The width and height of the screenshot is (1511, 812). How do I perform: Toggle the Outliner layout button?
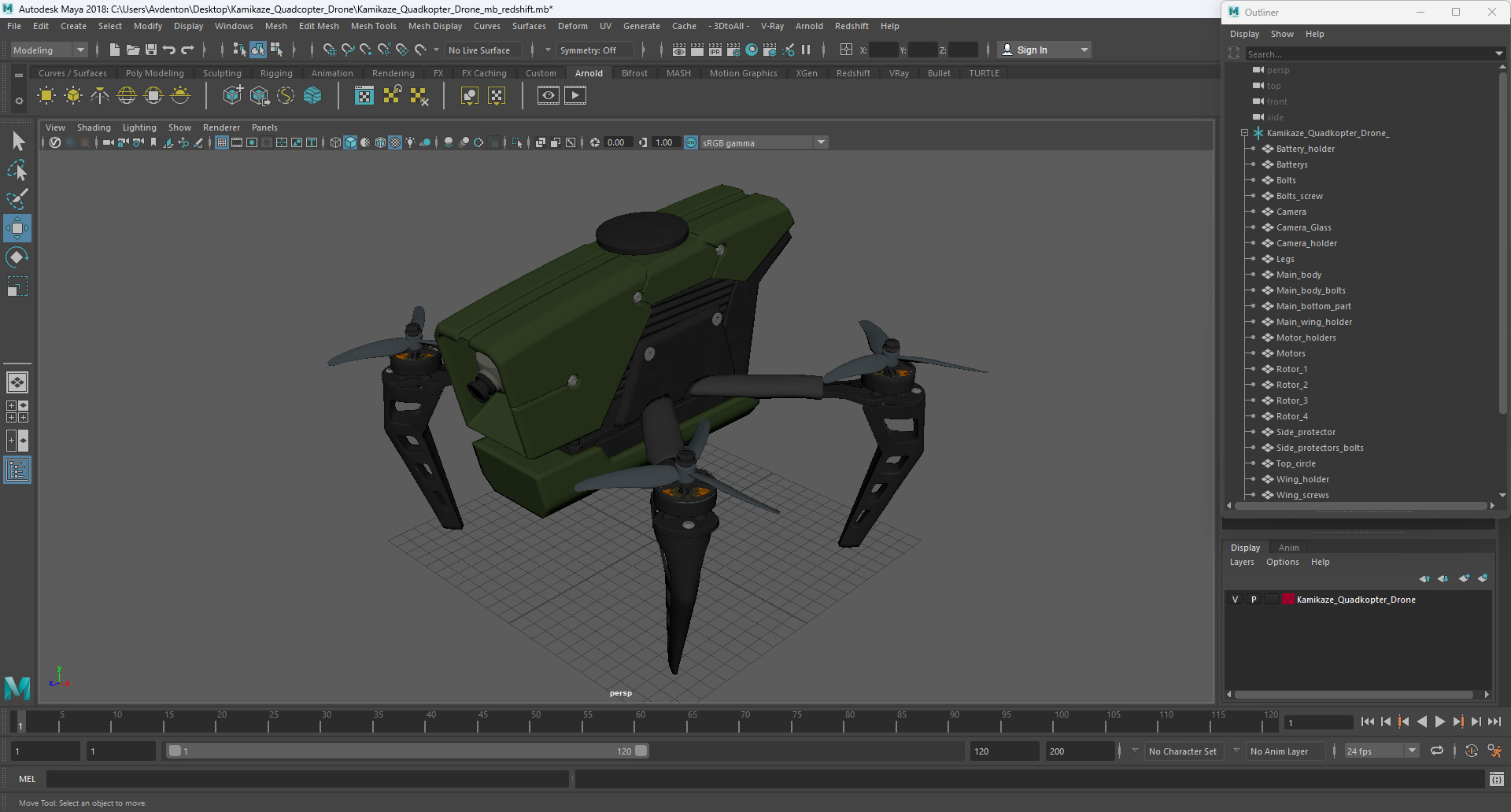[x=17, y=471]
